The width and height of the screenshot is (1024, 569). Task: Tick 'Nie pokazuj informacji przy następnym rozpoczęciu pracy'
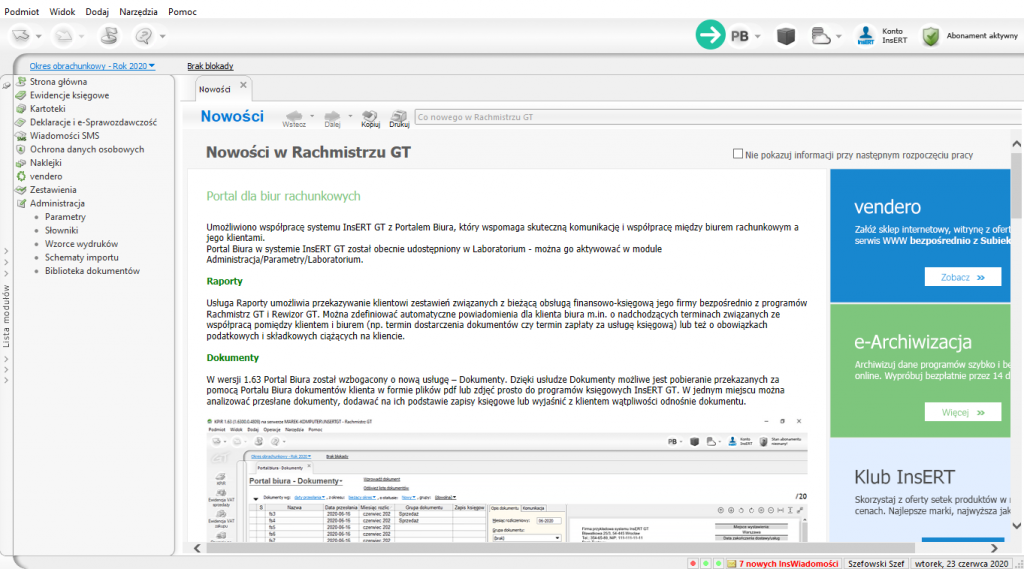(x=738, y=154)
